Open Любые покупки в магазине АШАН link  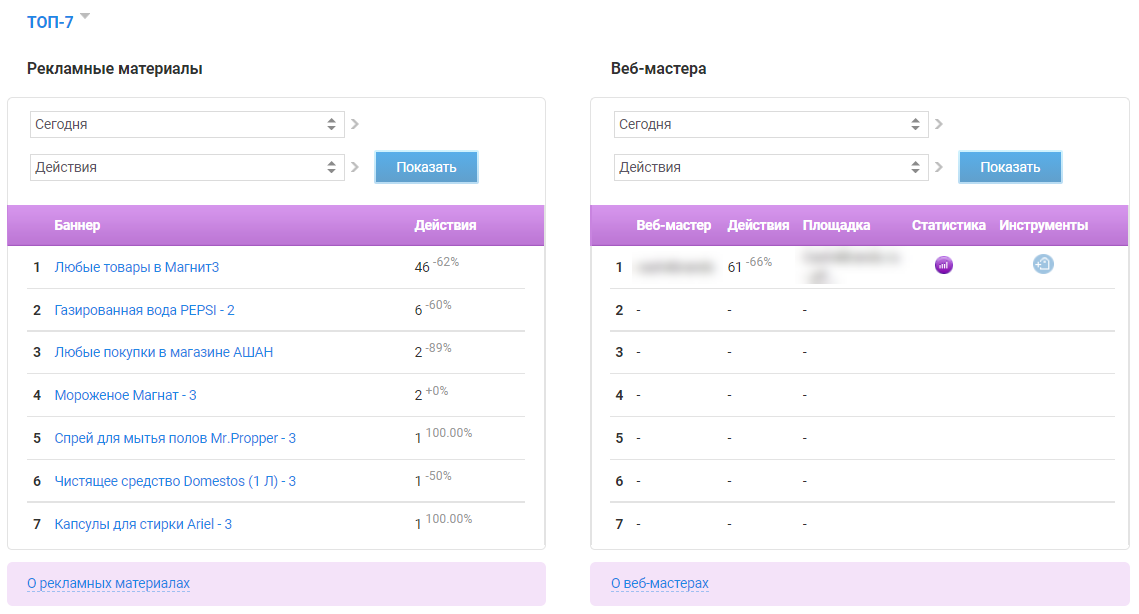[163, 352]
